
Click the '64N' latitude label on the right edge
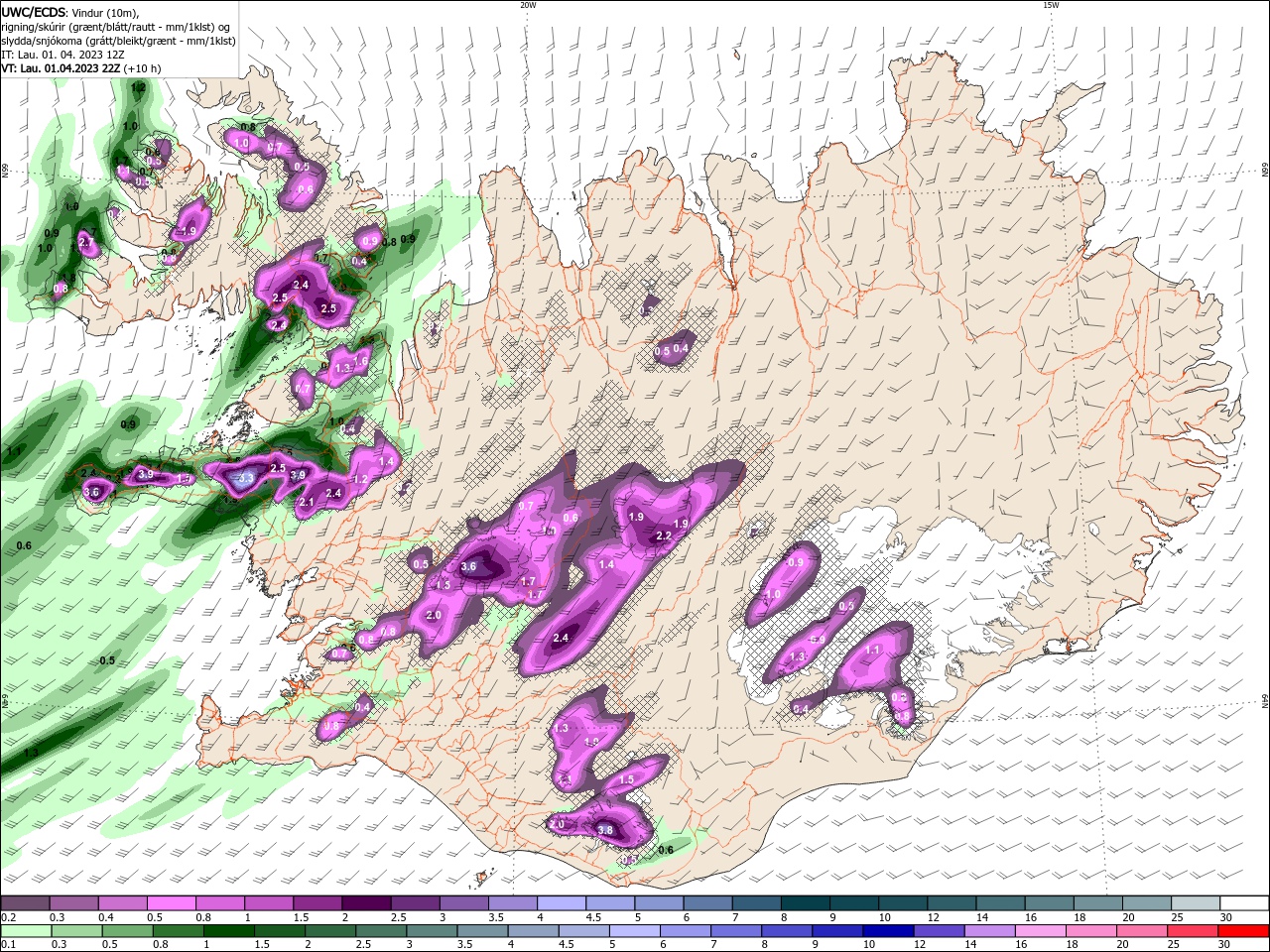[1264, 700]
